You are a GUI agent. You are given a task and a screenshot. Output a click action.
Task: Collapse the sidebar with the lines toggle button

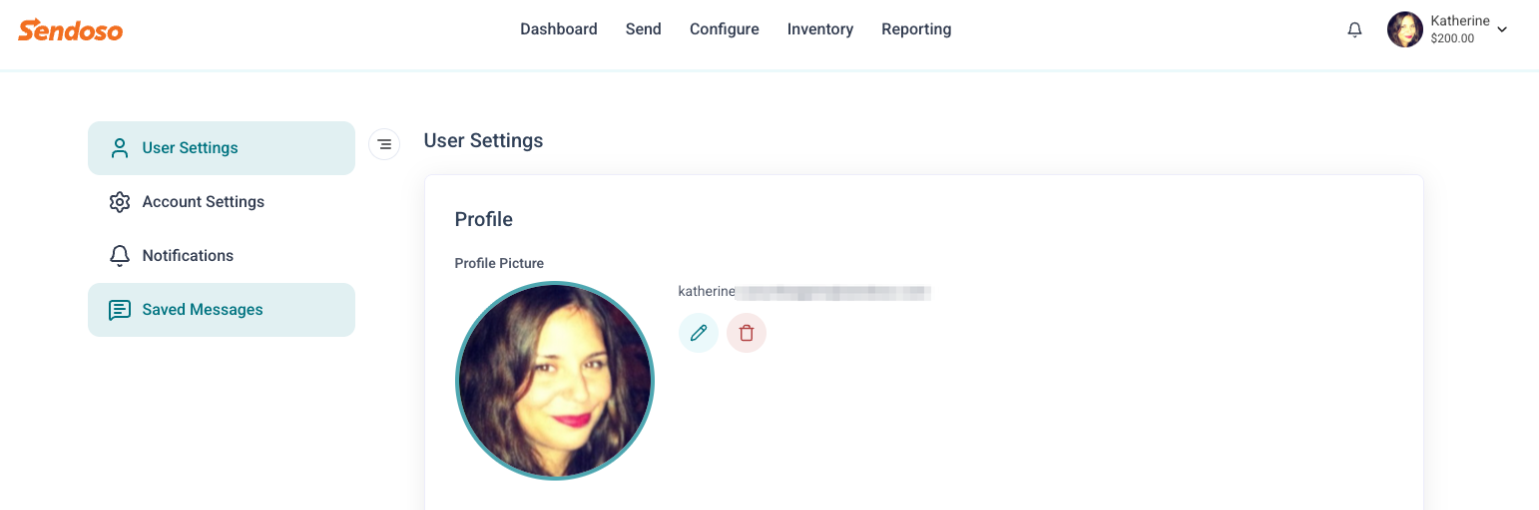[384, 144]
